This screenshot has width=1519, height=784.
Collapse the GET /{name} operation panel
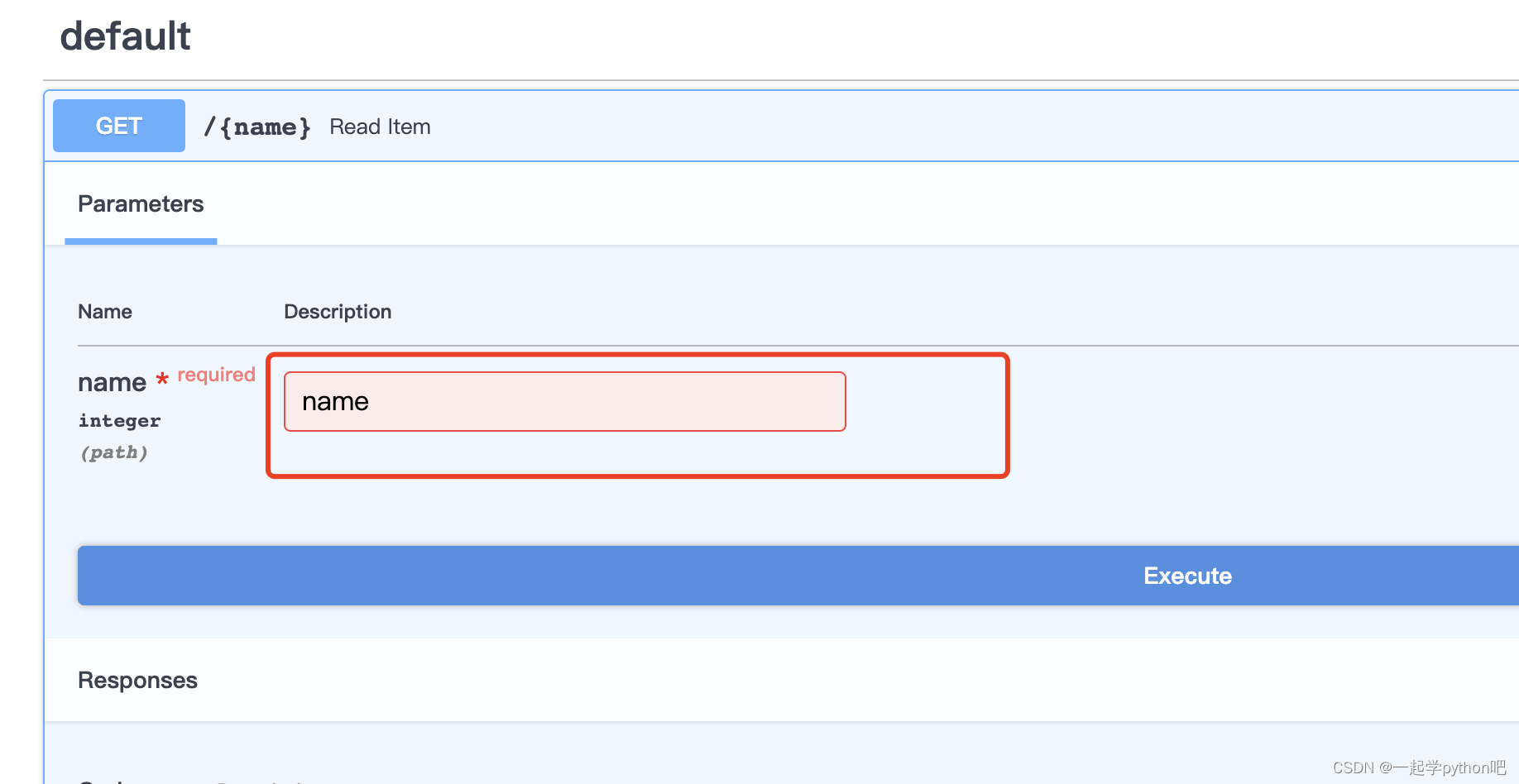[x=745, y=126]
